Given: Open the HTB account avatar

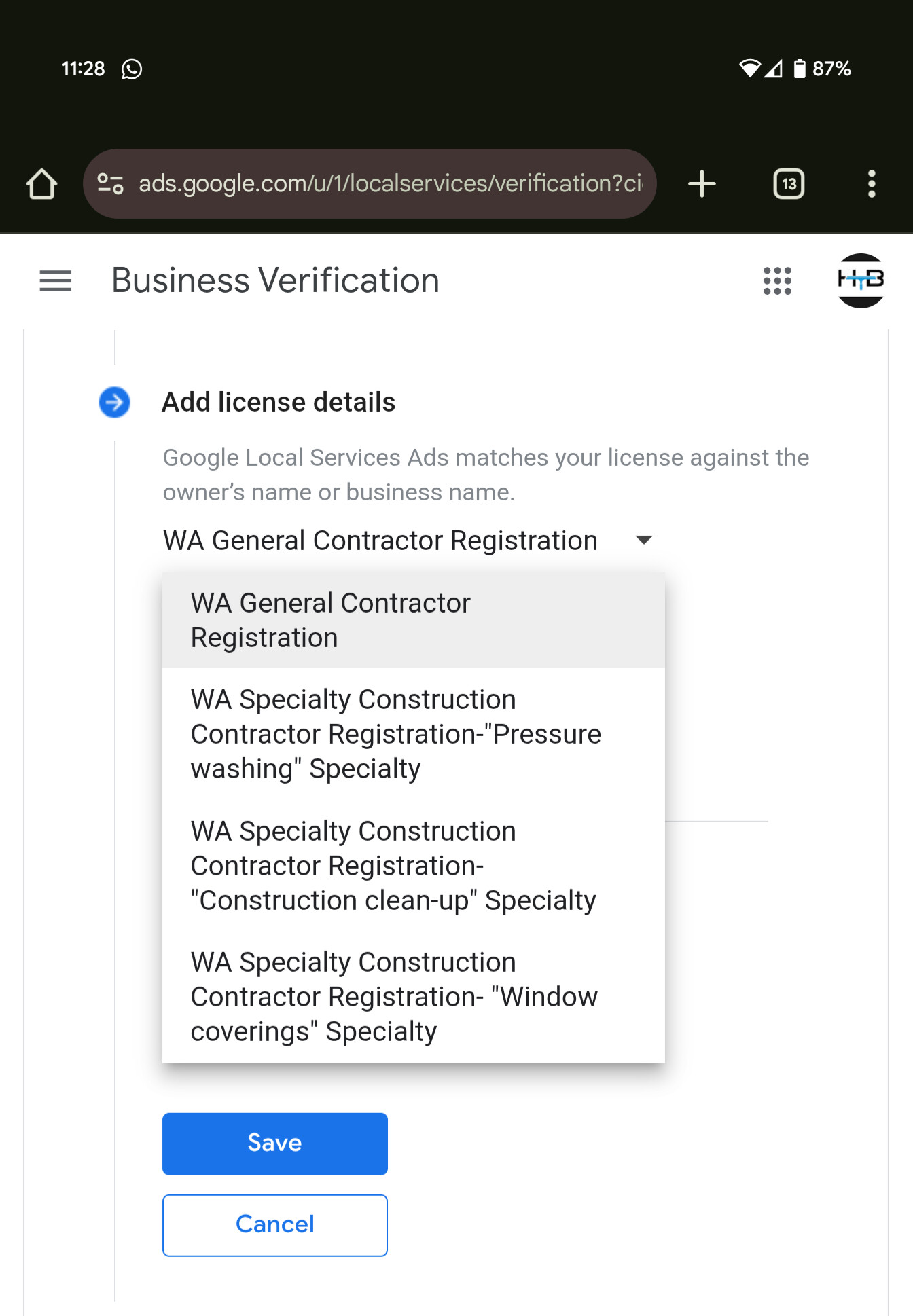Looking at the screenshot, I should (x=861, y=280).
